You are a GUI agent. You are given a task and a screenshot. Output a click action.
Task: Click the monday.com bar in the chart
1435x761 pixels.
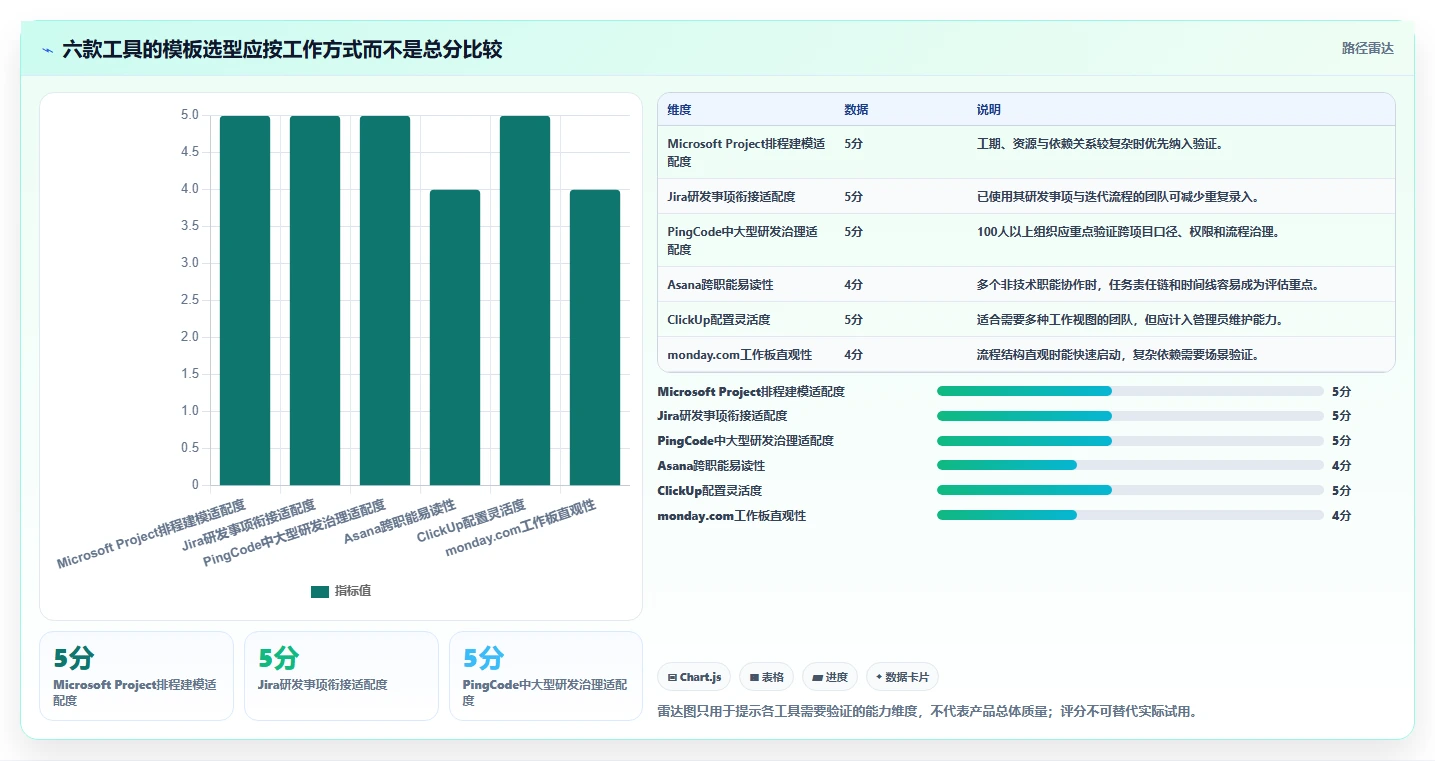[x=595, y=337]
